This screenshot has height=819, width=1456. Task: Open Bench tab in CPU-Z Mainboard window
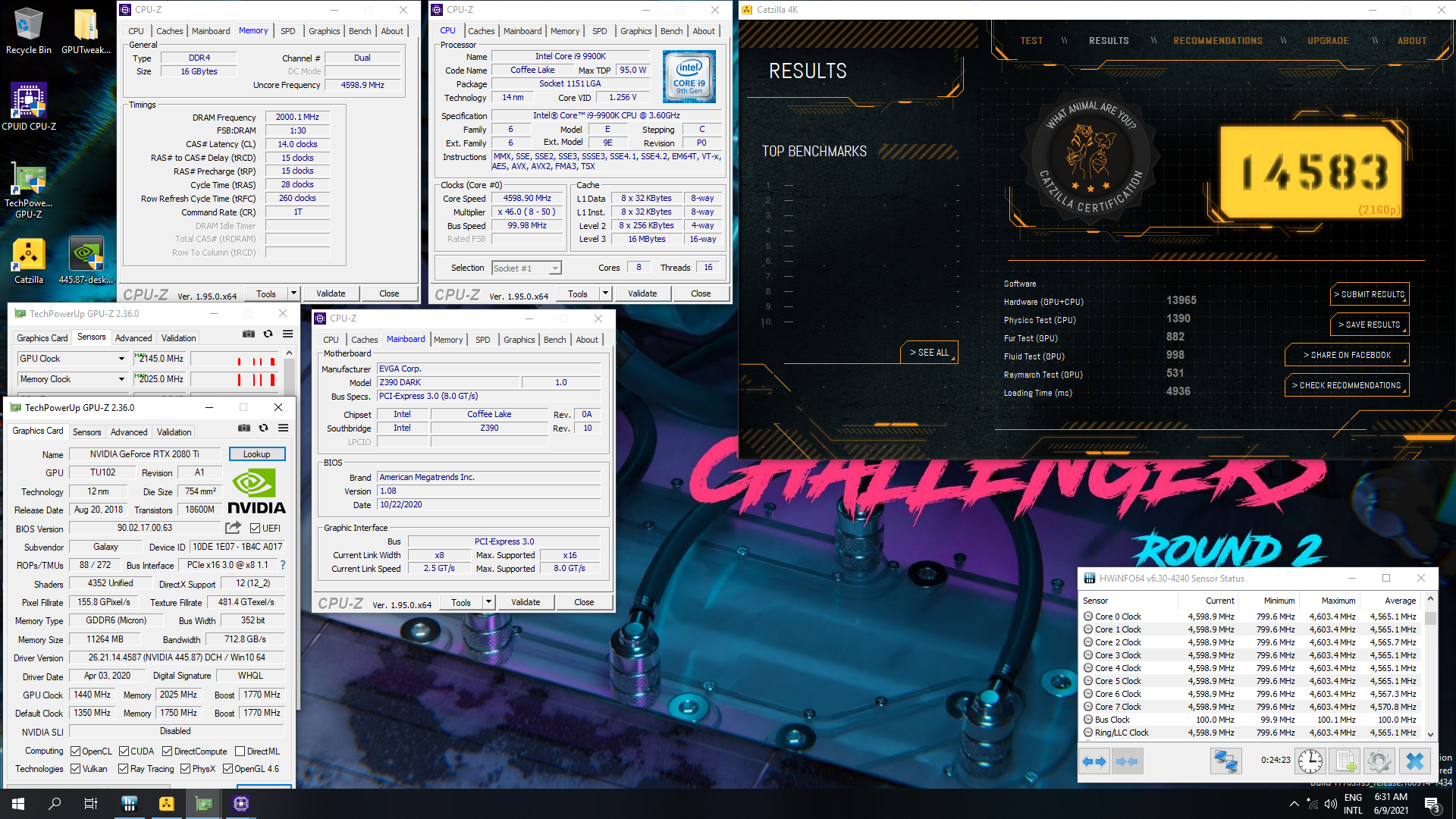(x=554, y=340)
